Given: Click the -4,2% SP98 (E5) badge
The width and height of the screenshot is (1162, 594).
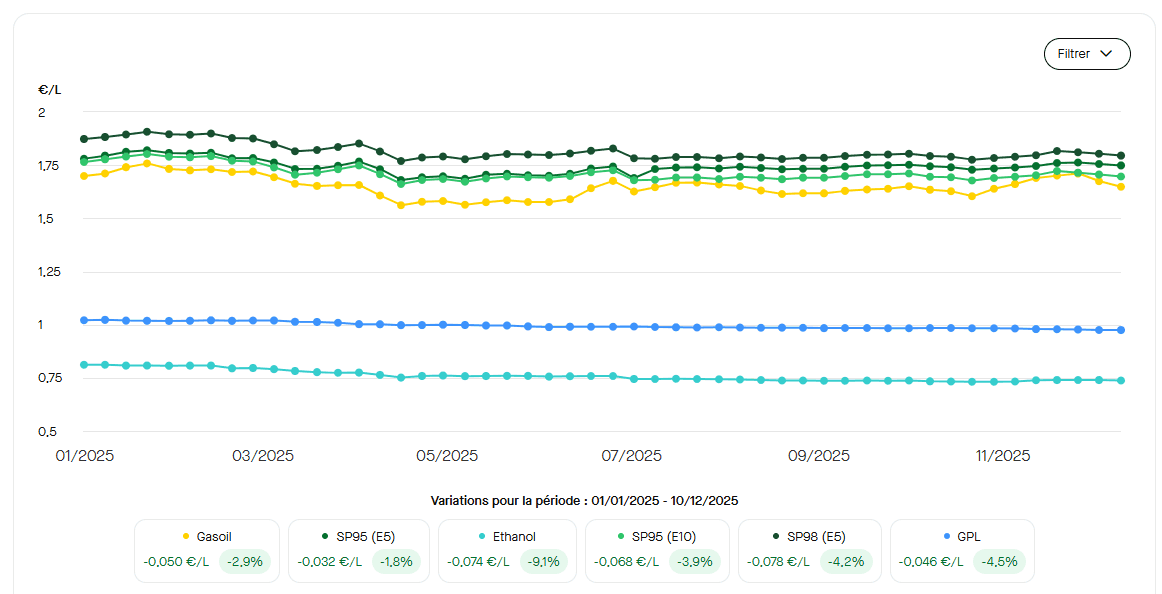Looking at the screenshot, I should coord(846,562).
